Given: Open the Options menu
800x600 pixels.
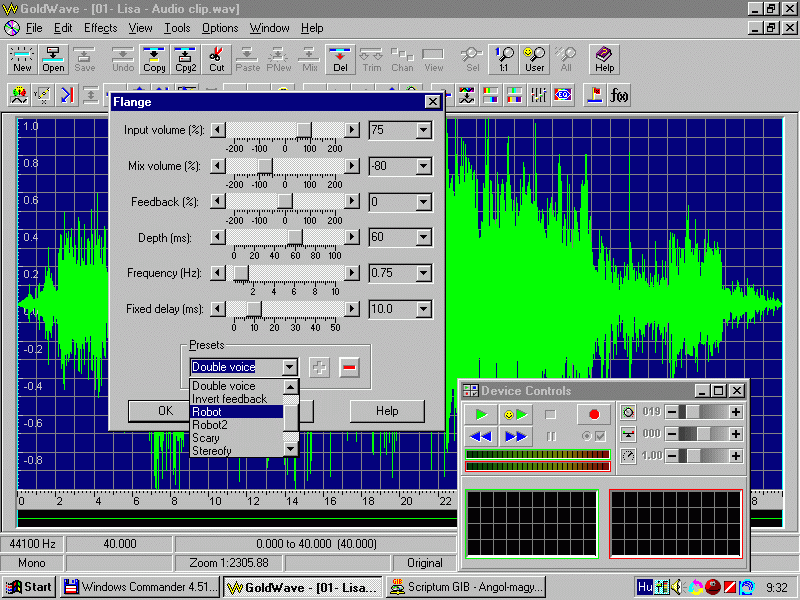Looking at the screenshot, I should (x=220, y=28).
